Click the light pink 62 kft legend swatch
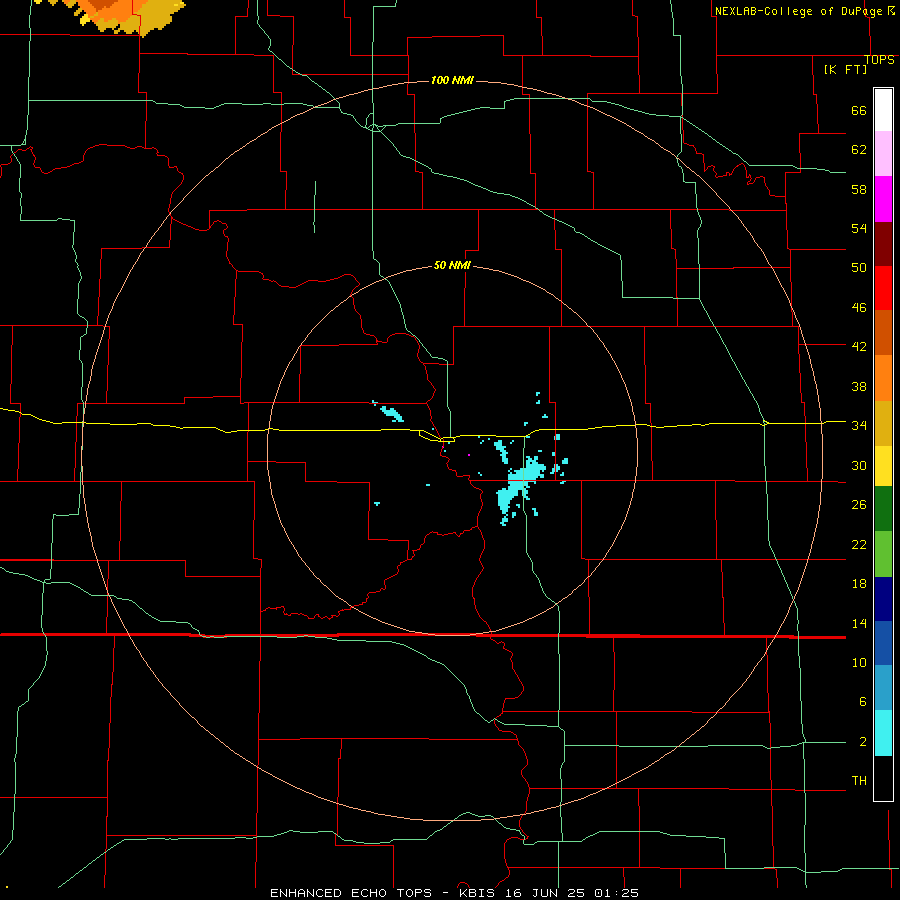Viewport: 900px width, 900px height. click(883, 153)
